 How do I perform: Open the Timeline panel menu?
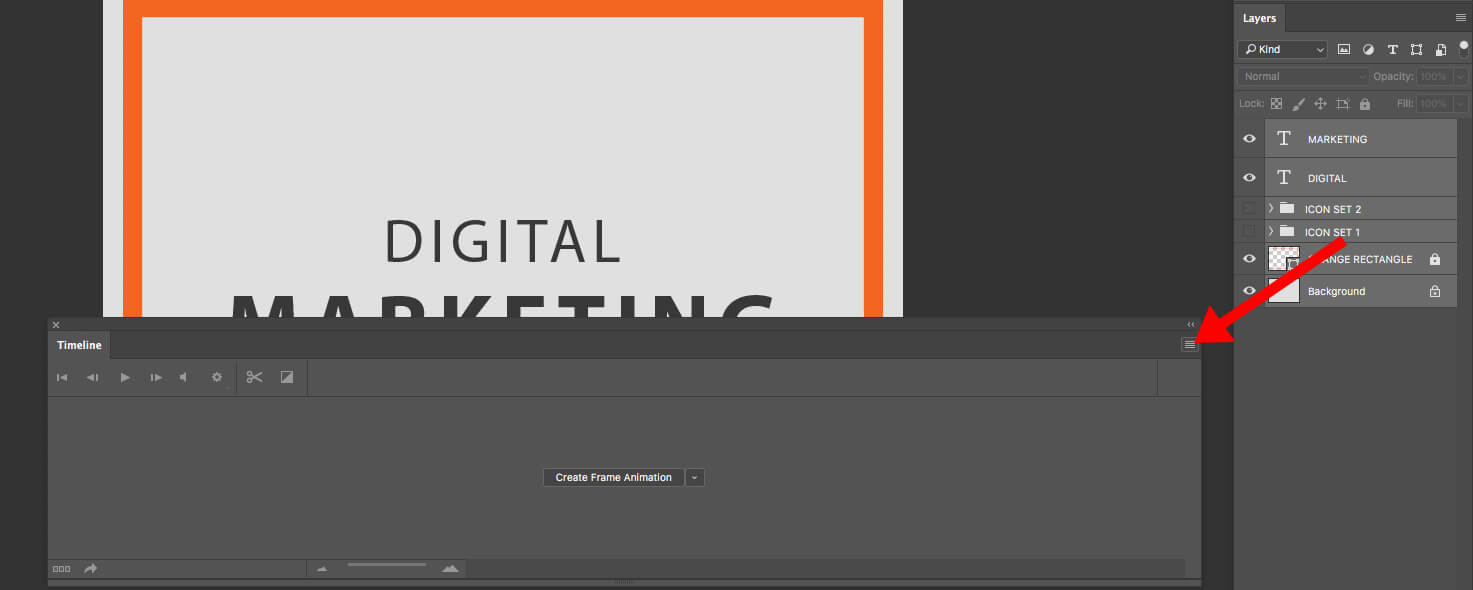[x=1188, y=344]
